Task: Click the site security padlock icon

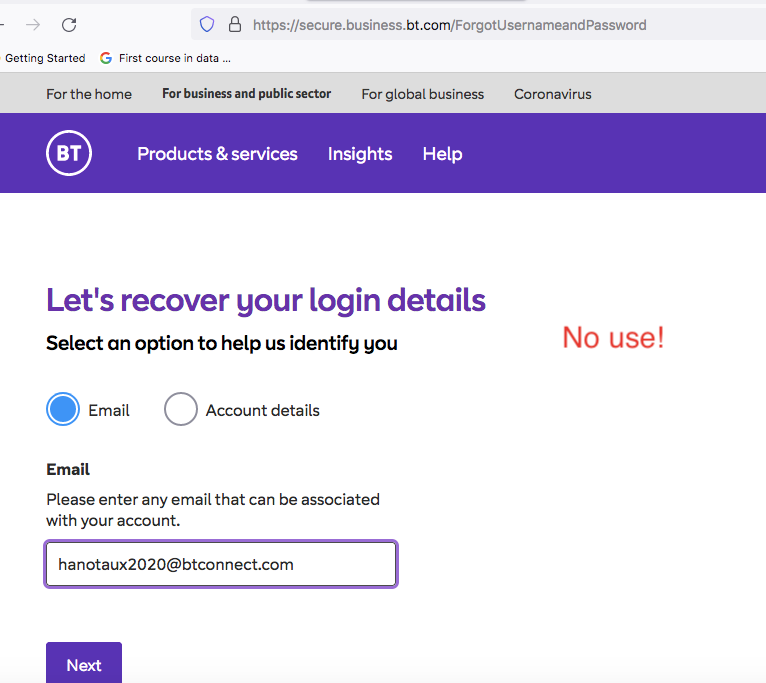Action: click(235, 25)
